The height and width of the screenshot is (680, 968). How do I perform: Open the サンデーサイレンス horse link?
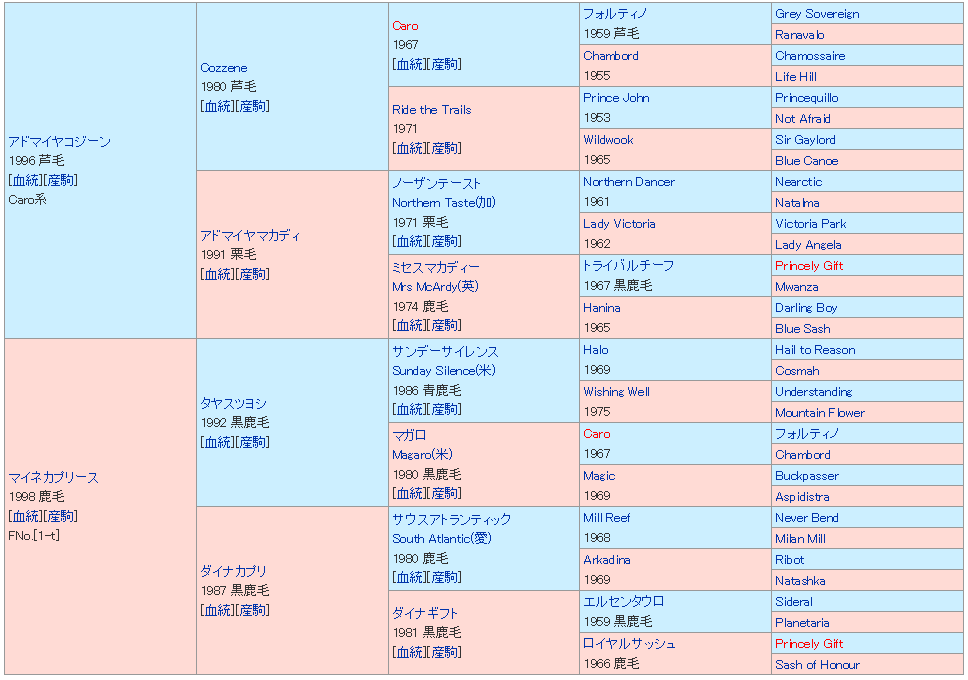(x=445, y=352)
